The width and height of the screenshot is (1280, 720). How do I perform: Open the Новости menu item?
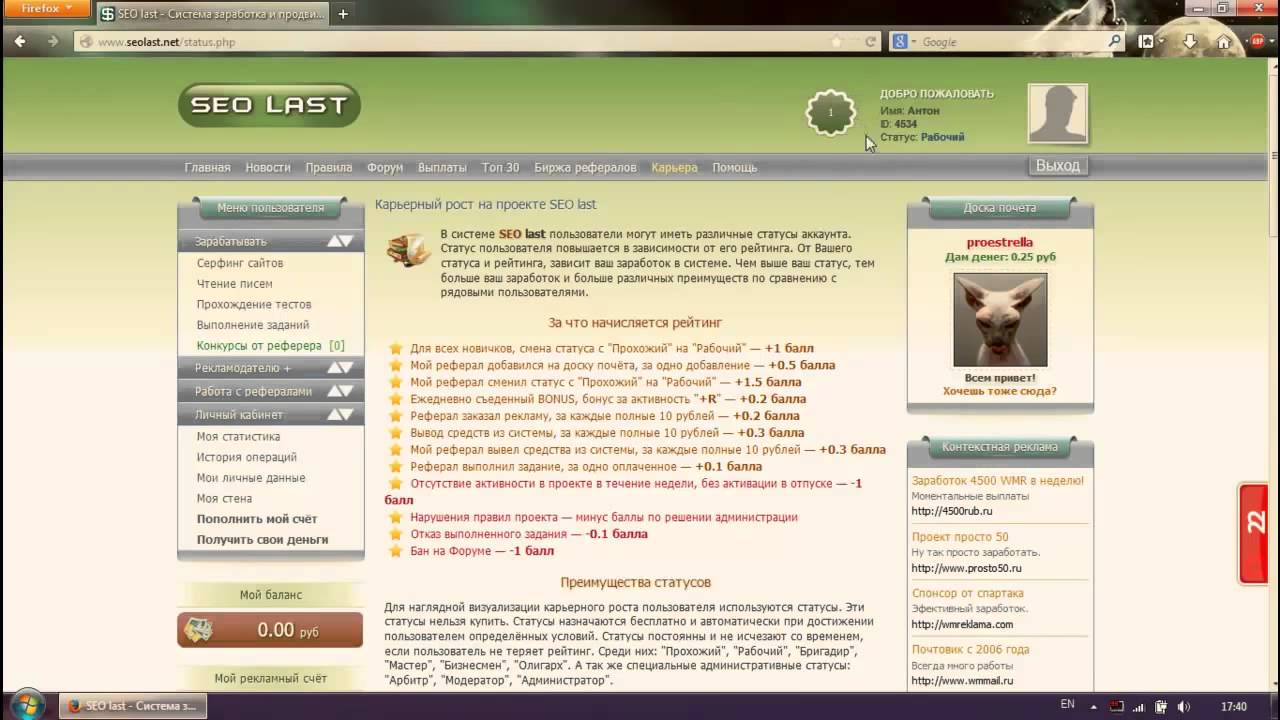tap(268, 167)
